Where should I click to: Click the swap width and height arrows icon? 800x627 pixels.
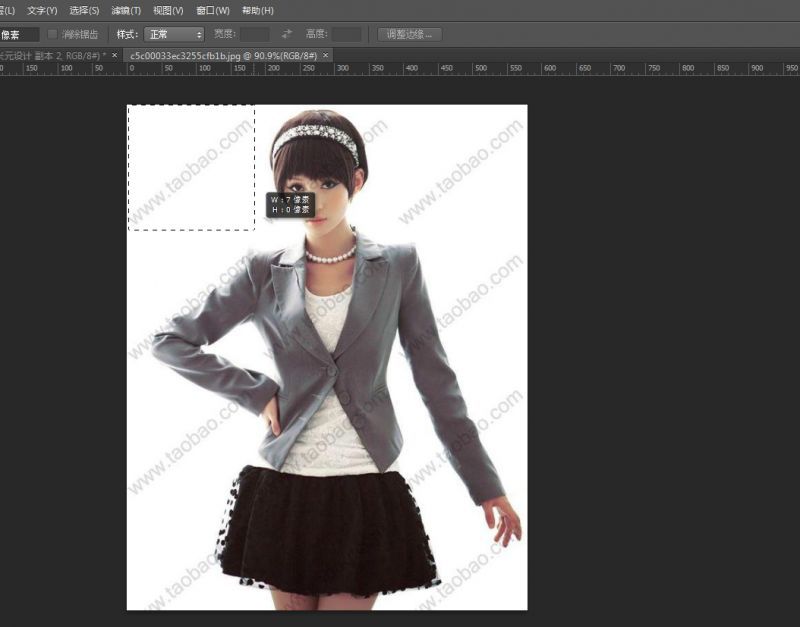[x=288, y=33]
